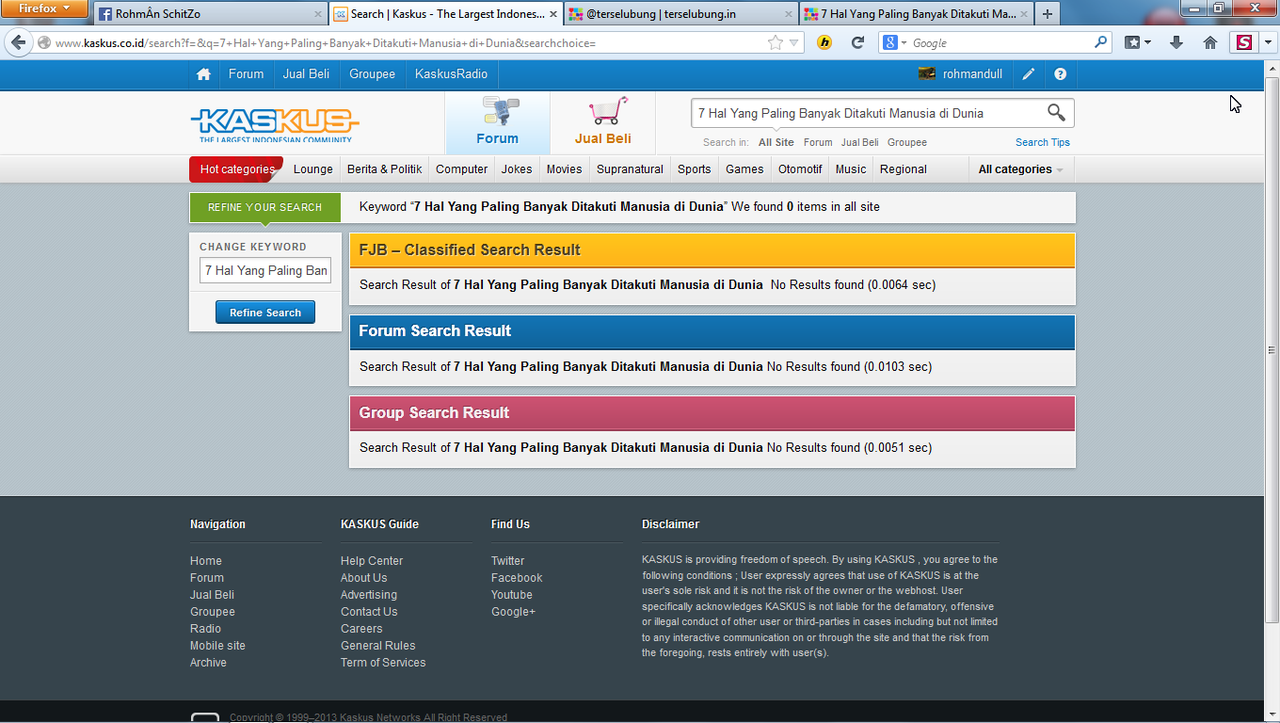1280x723 pixels.
Task: Click the Refine Search button
Action: pyautogui.click(x=265, y=312)
